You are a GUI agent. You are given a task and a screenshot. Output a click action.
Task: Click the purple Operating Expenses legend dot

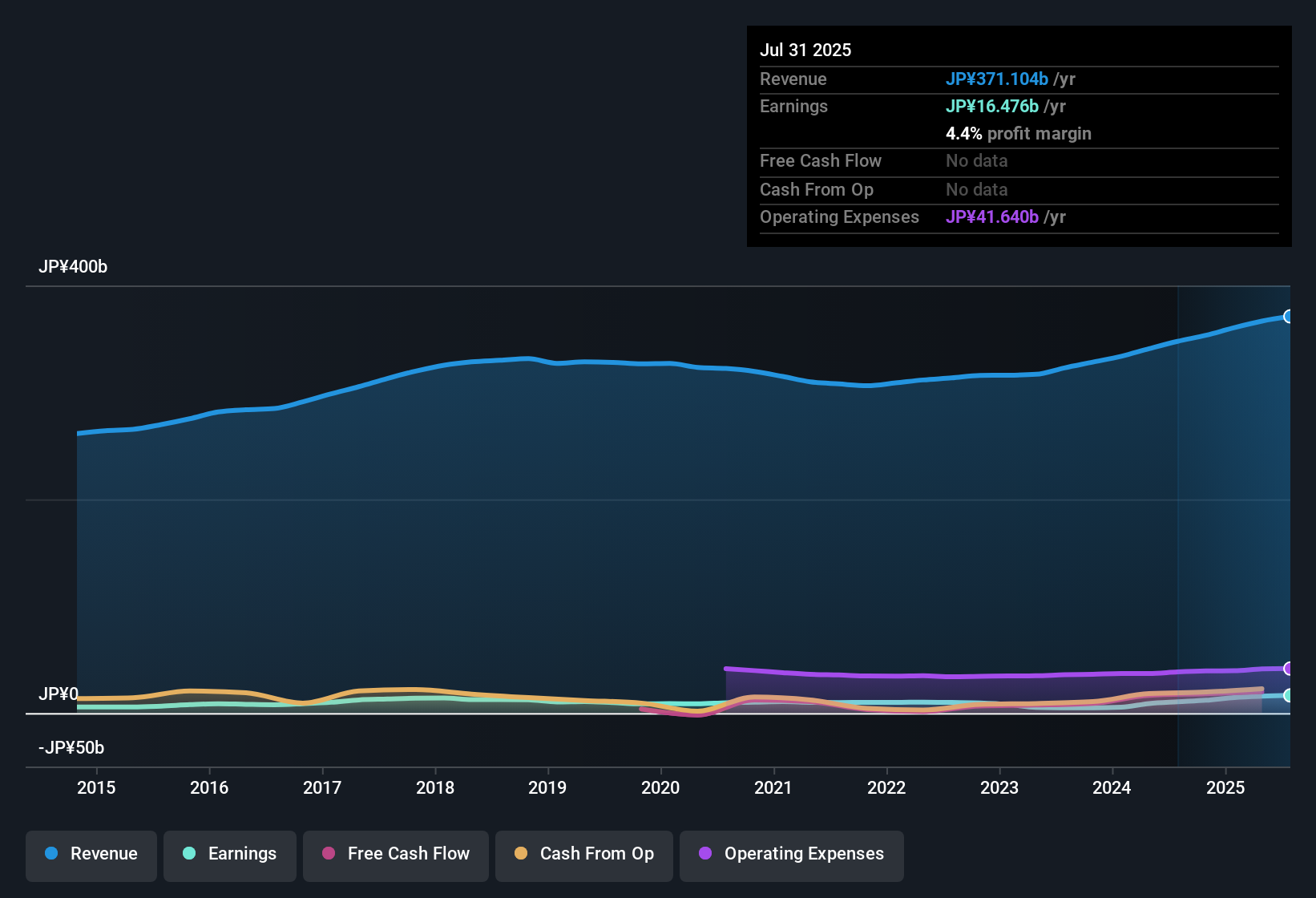[x=704, y=855]
